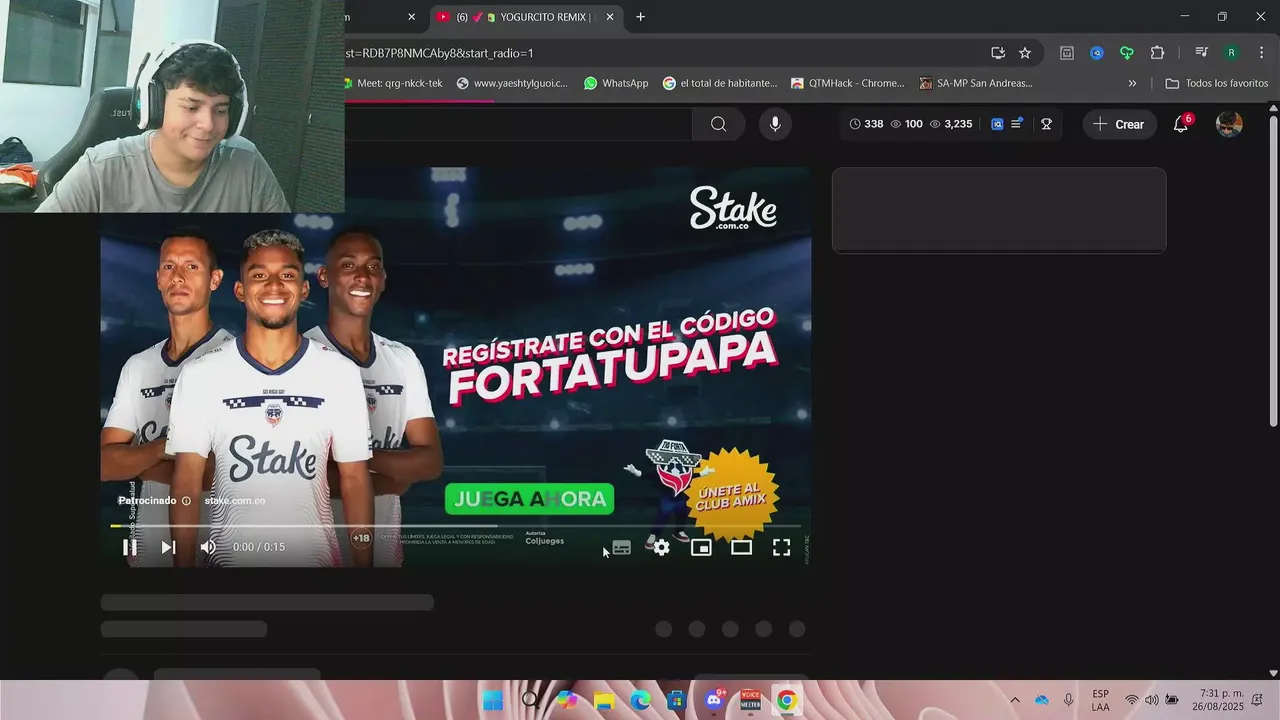Click the YouTube search magnifier button
The width and height of the screenshot is (1280, 720).
[718, 124]
